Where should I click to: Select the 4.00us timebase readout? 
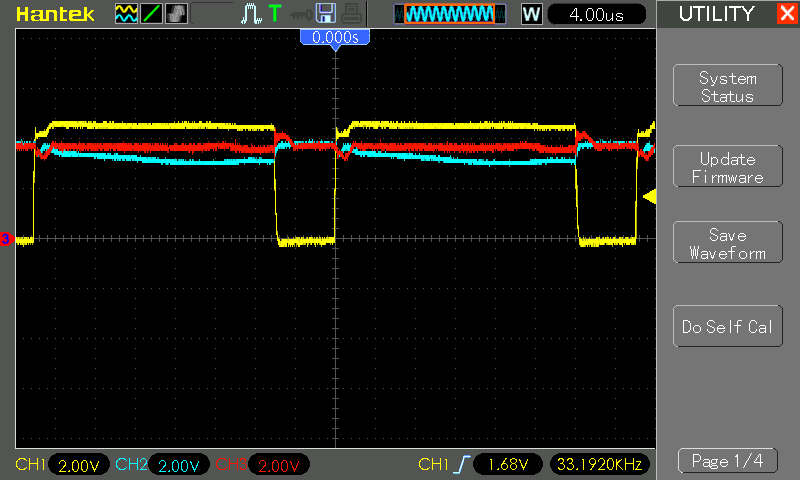595,14
